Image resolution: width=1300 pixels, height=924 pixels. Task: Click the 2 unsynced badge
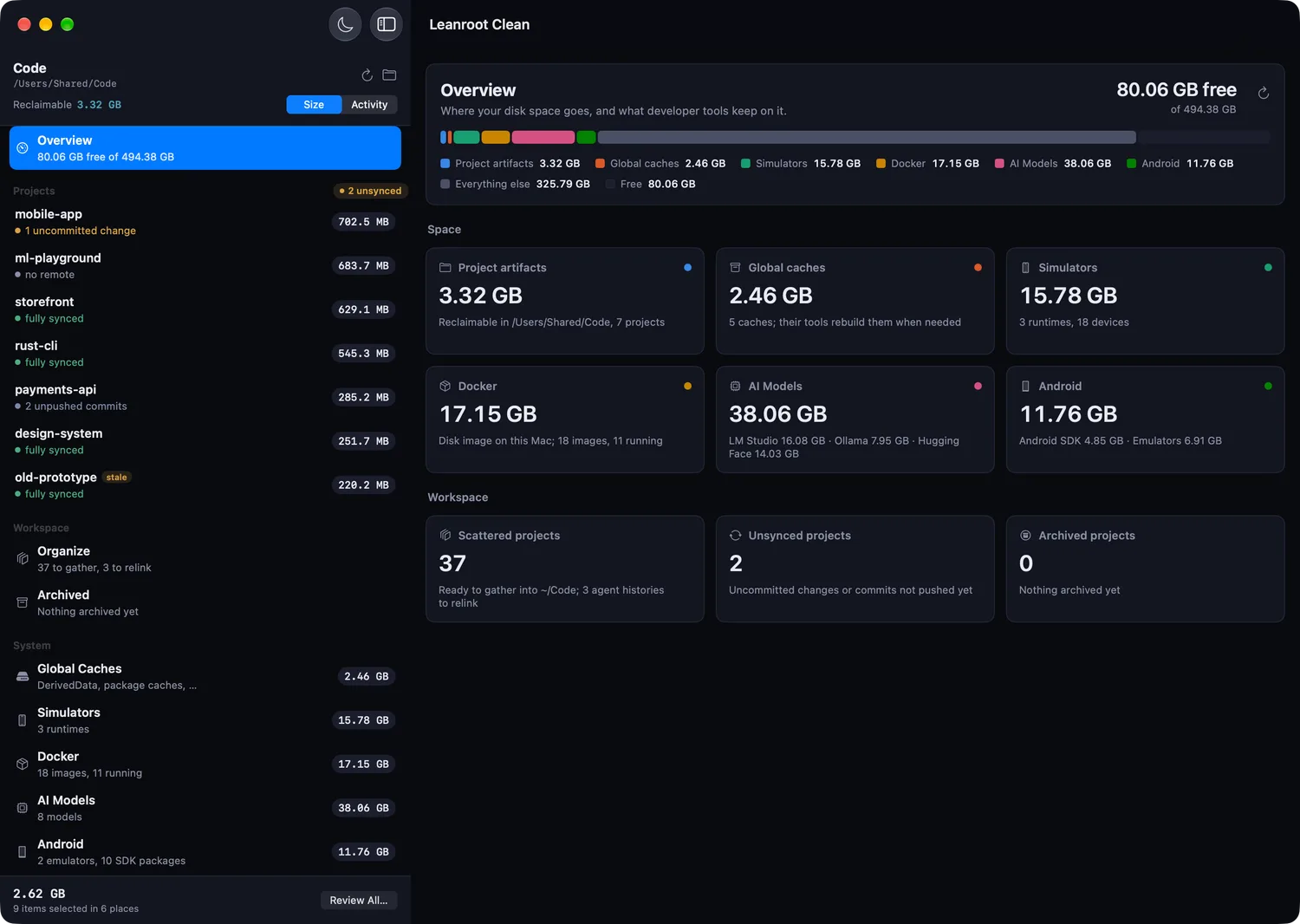click(x=371, y=191)
